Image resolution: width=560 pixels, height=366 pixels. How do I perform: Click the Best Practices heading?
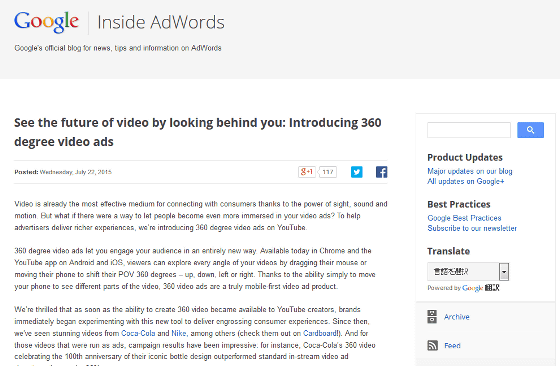(x=459, y=204)
